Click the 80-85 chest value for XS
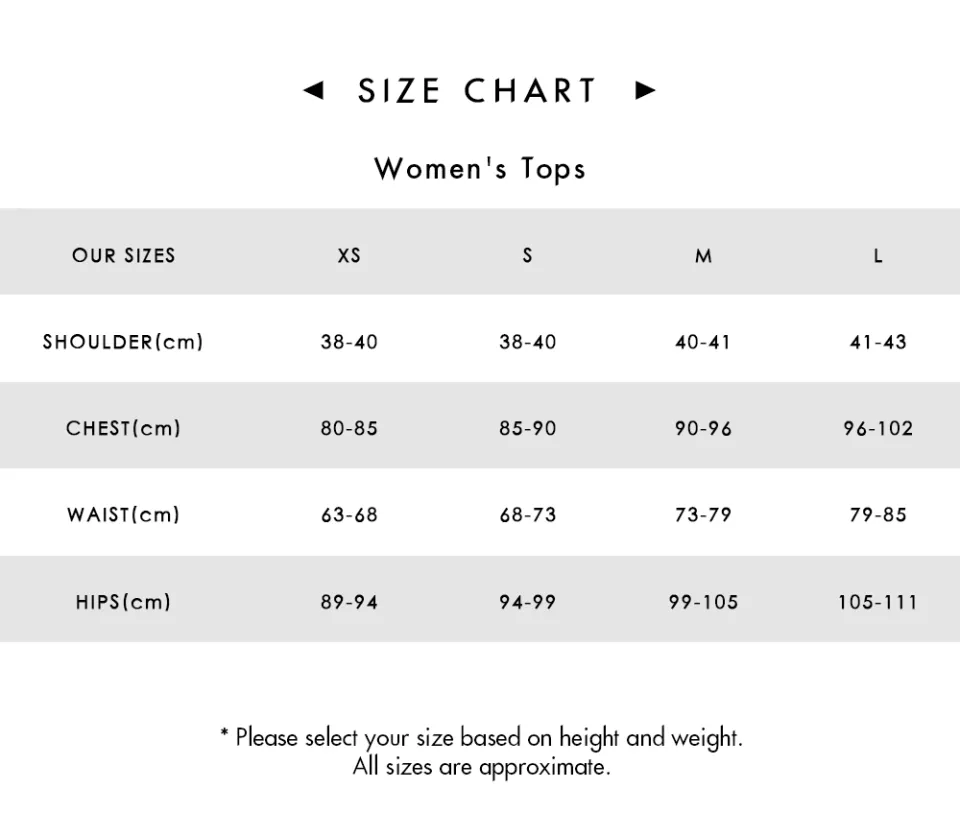 349,429
